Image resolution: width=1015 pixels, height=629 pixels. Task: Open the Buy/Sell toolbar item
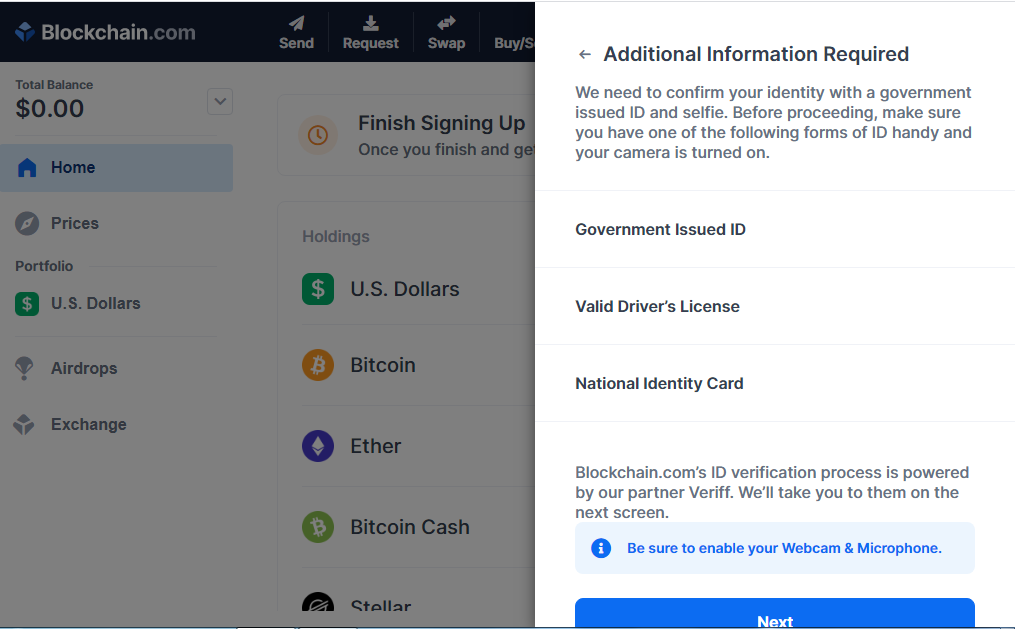[x=514, y=43]
